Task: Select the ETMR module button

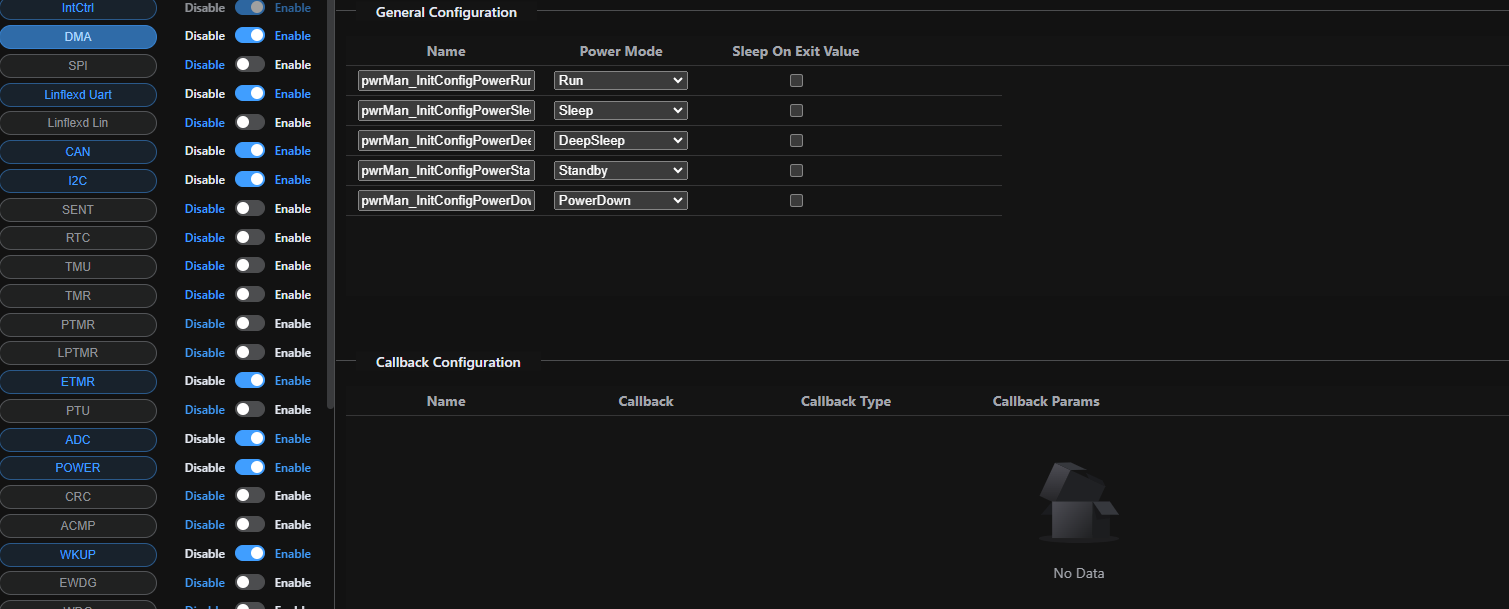Action: [x=78, y=382]
